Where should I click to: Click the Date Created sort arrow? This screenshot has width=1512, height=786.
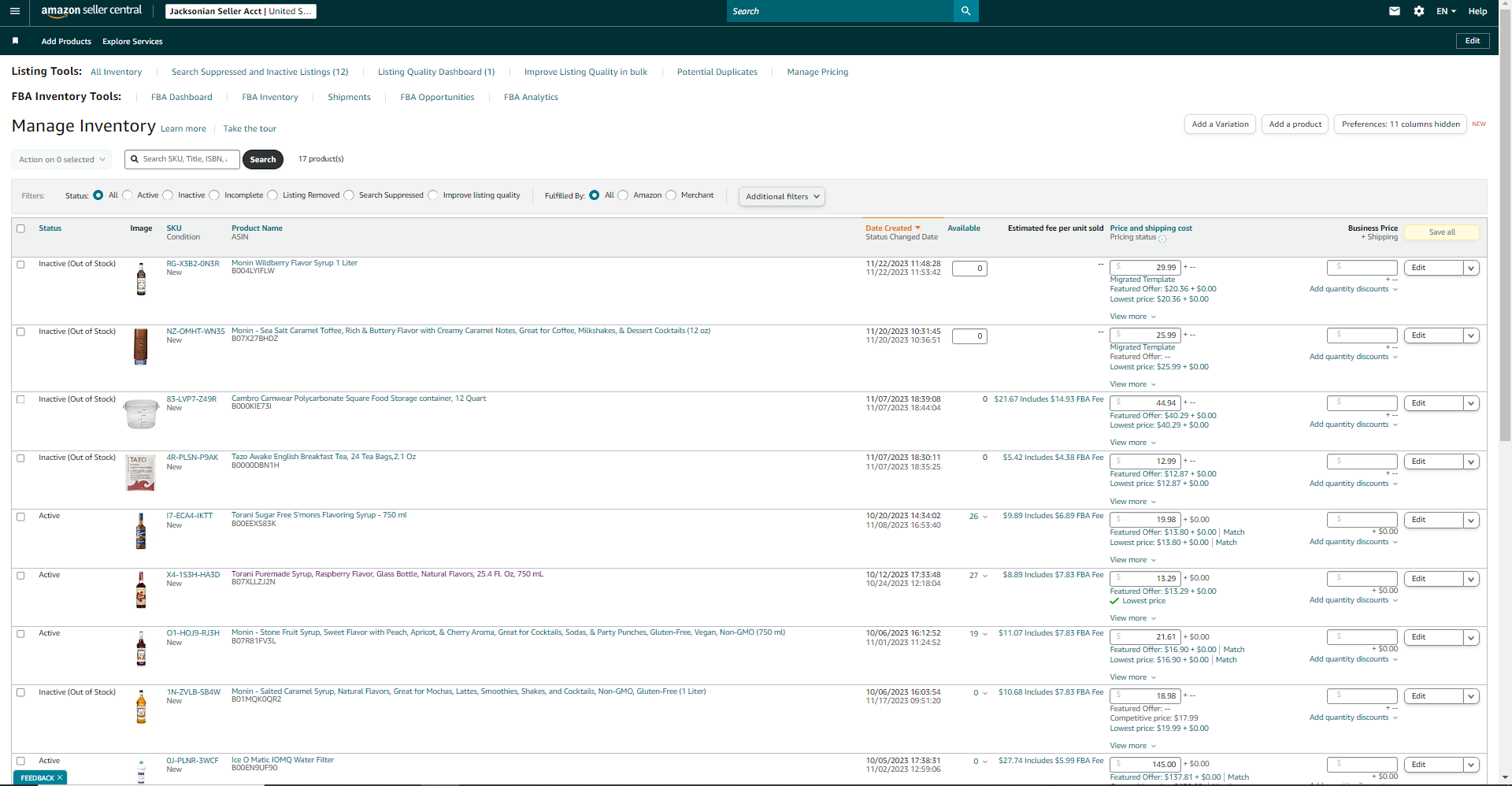point(917,228)
